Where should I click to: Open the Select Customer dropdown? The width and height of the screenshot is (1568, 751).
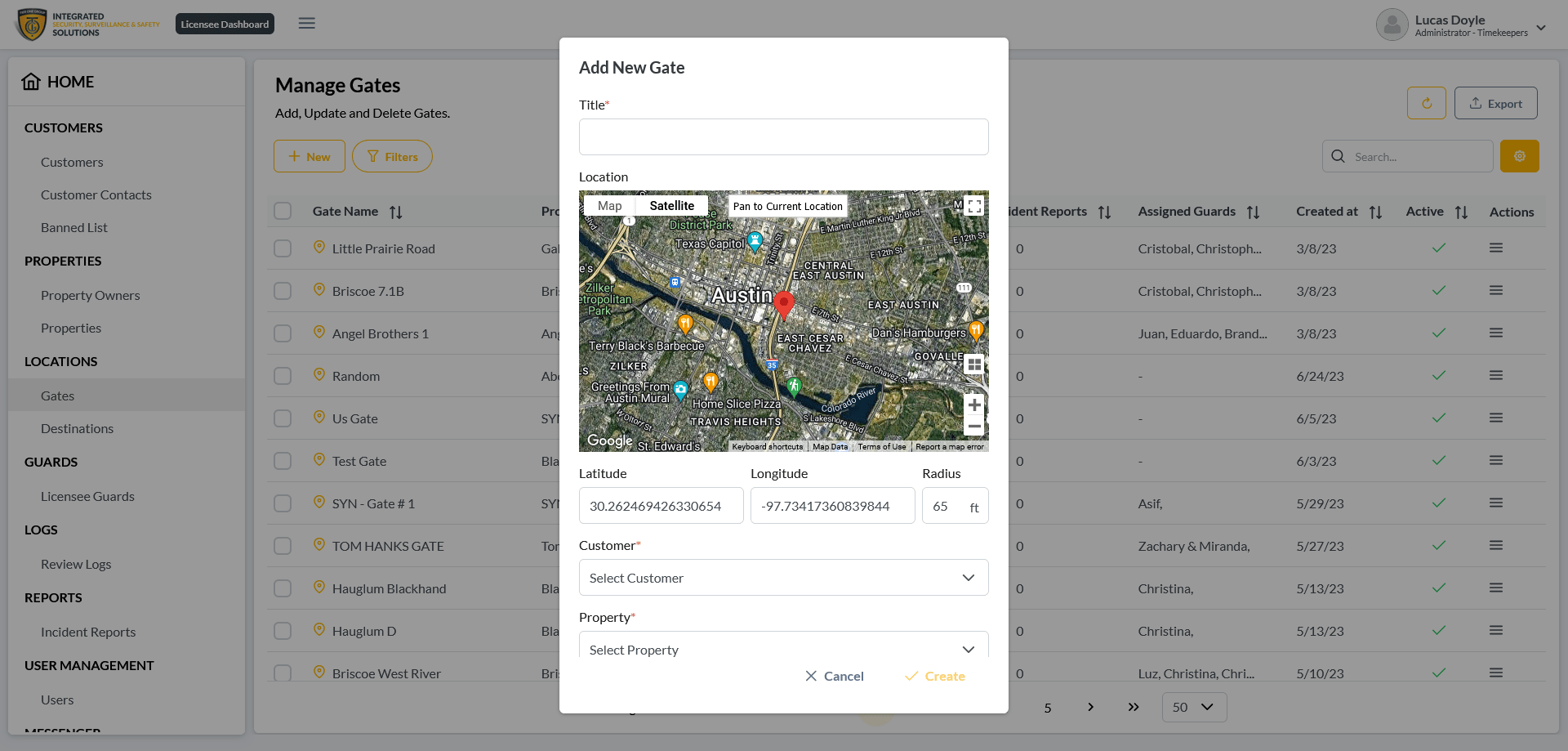click(x=784, y=578)
